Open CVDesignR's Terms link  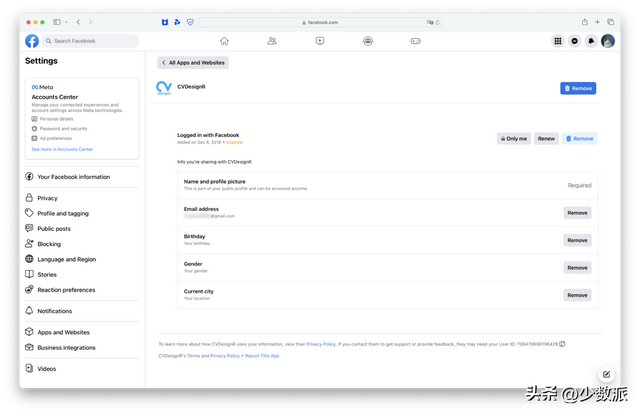point(193,356)
